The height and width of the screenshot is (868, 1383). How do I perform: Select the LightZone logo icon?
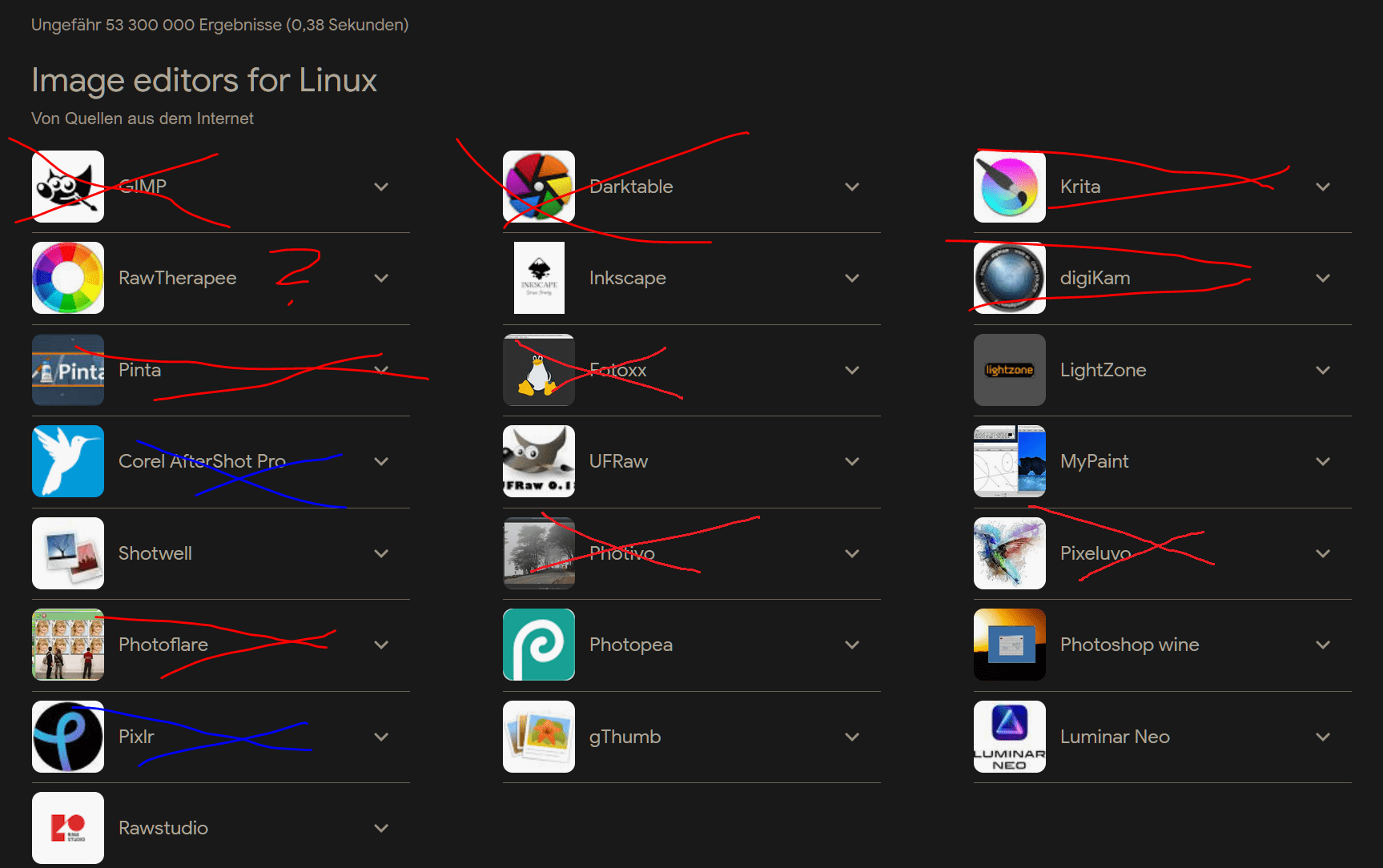point(1010,370)
